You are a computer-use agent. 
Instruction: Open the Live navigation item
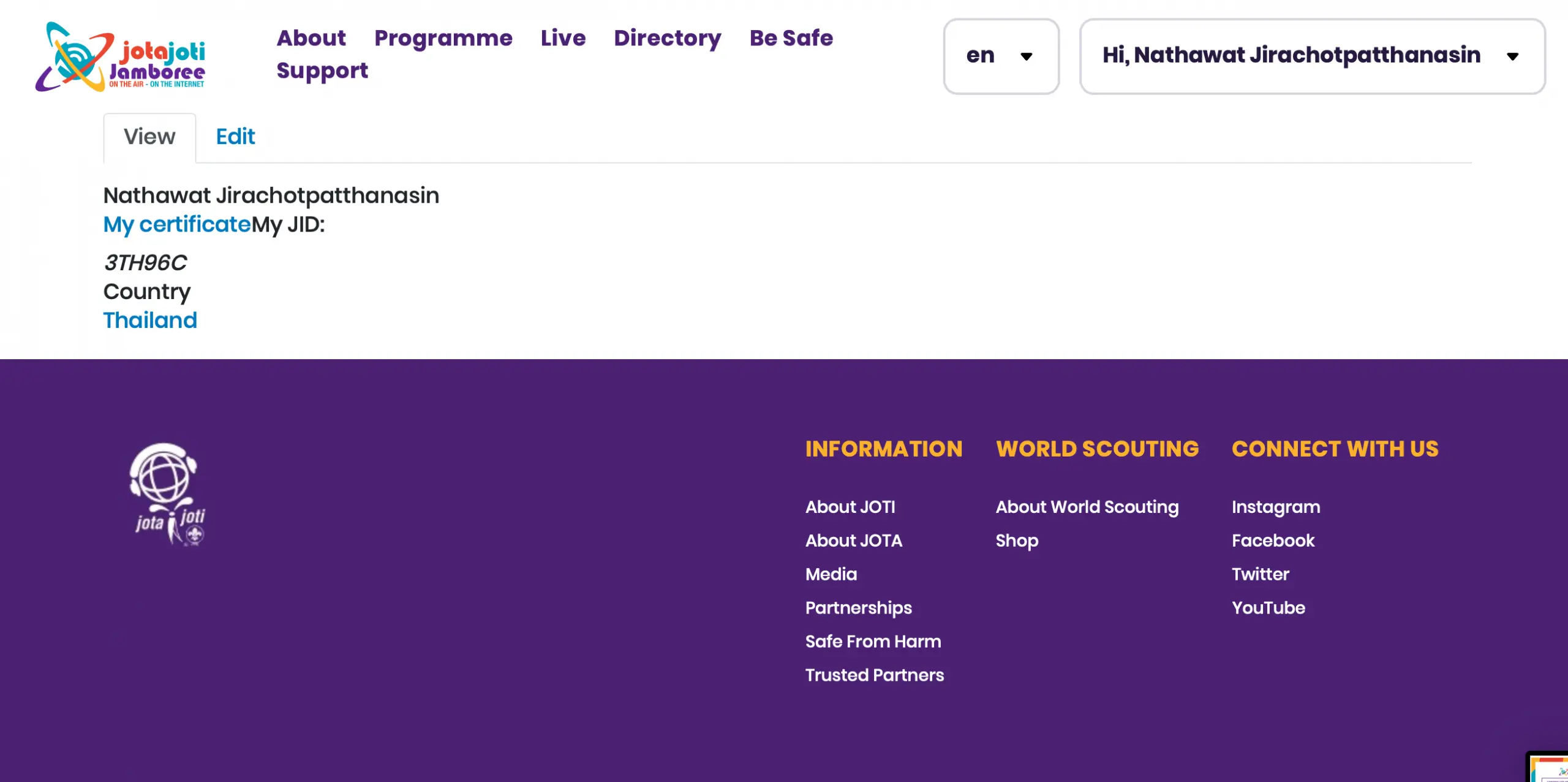[563, 38]
